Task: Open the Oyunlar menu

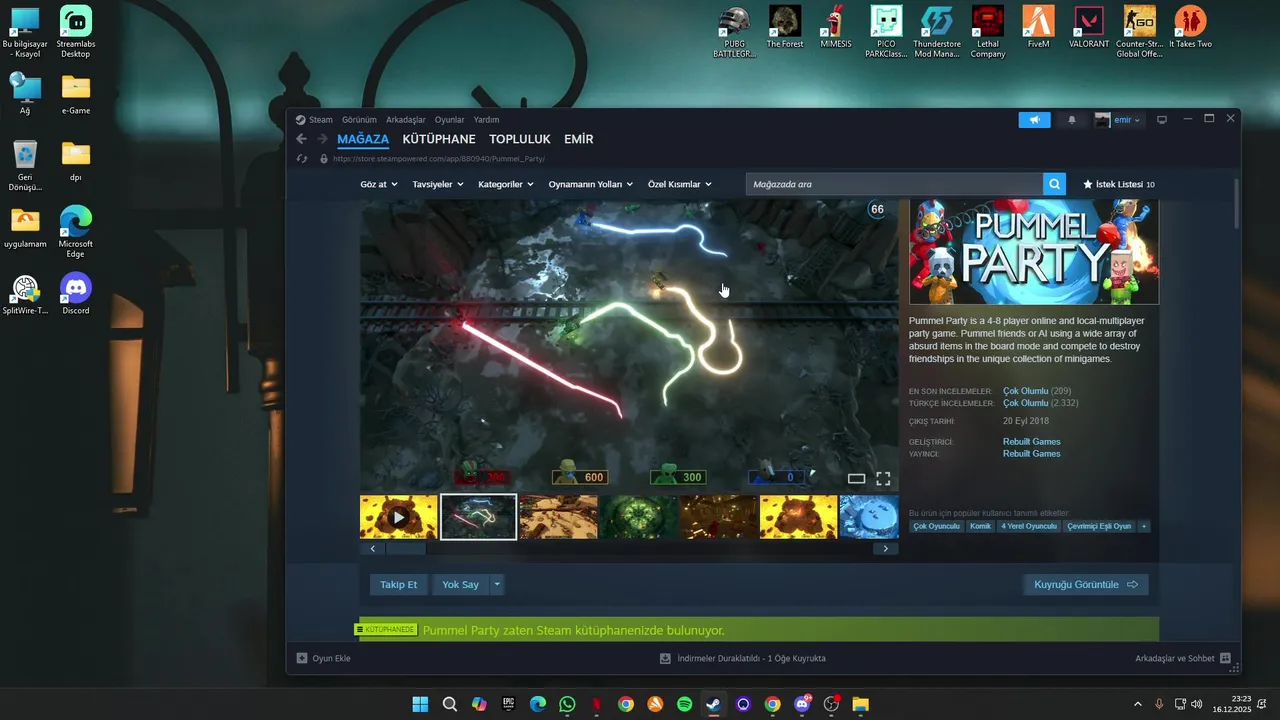Action: [x=449, y=120]
